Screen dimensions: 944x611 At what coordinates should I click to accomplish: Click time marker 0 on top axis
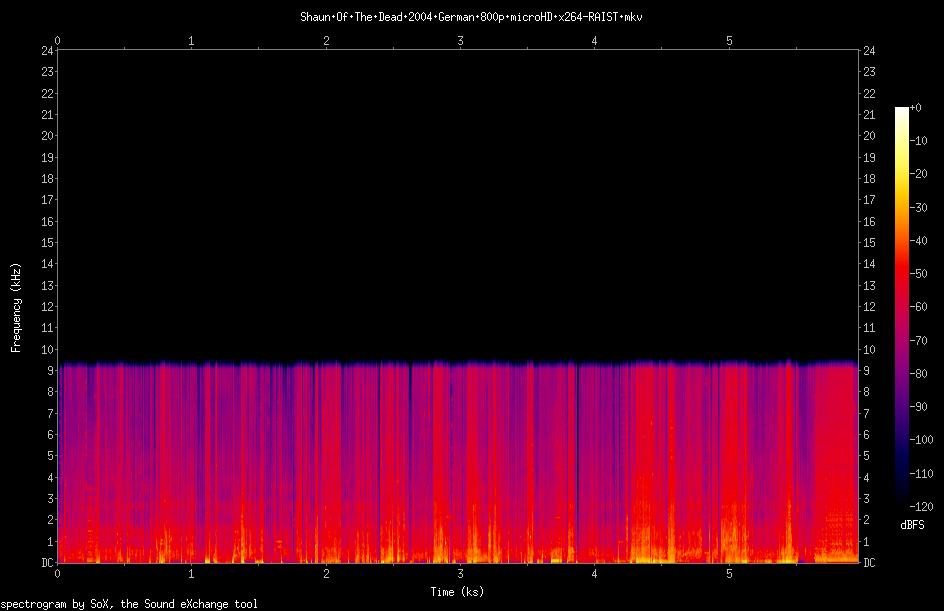57,41
